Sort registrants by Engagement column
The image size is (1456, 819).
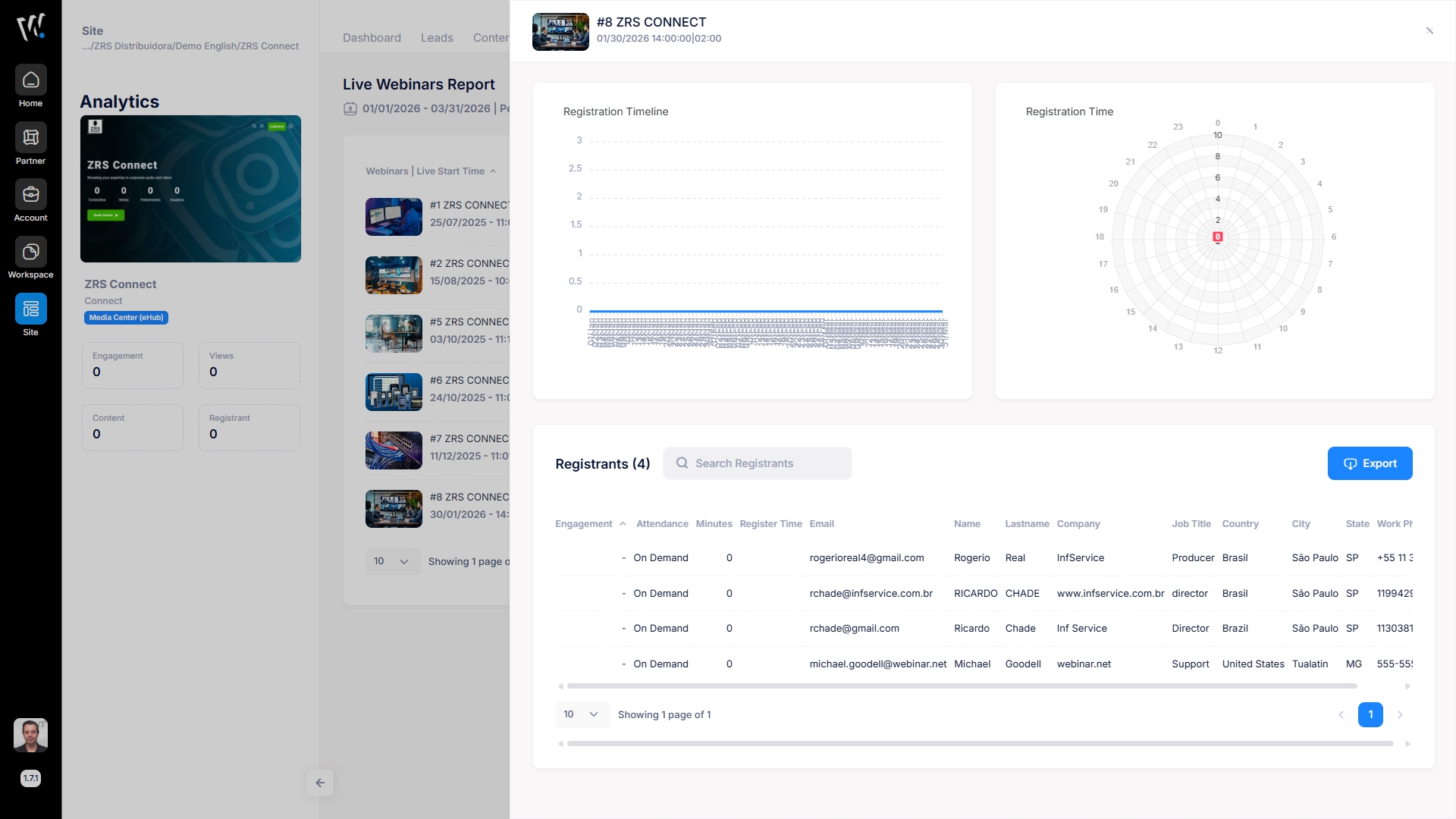pos(590,524)
